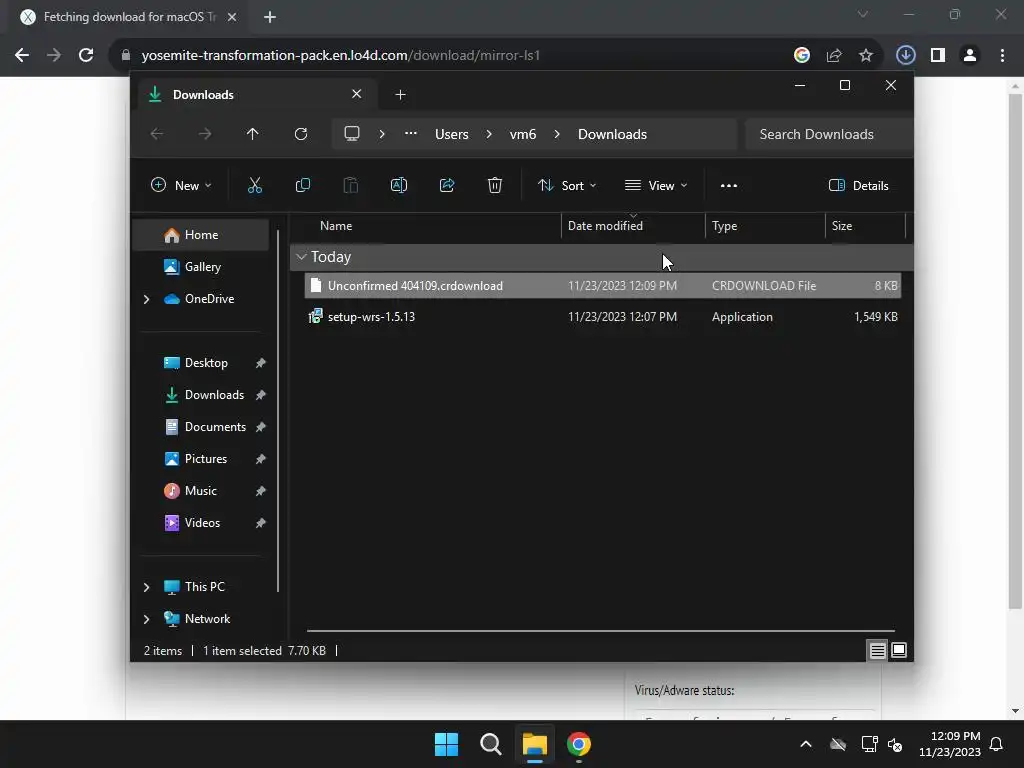This screenshot has height=768, width=1024.
Task: Toggle Chrome side panel icon
Action: tap(938, 55)
